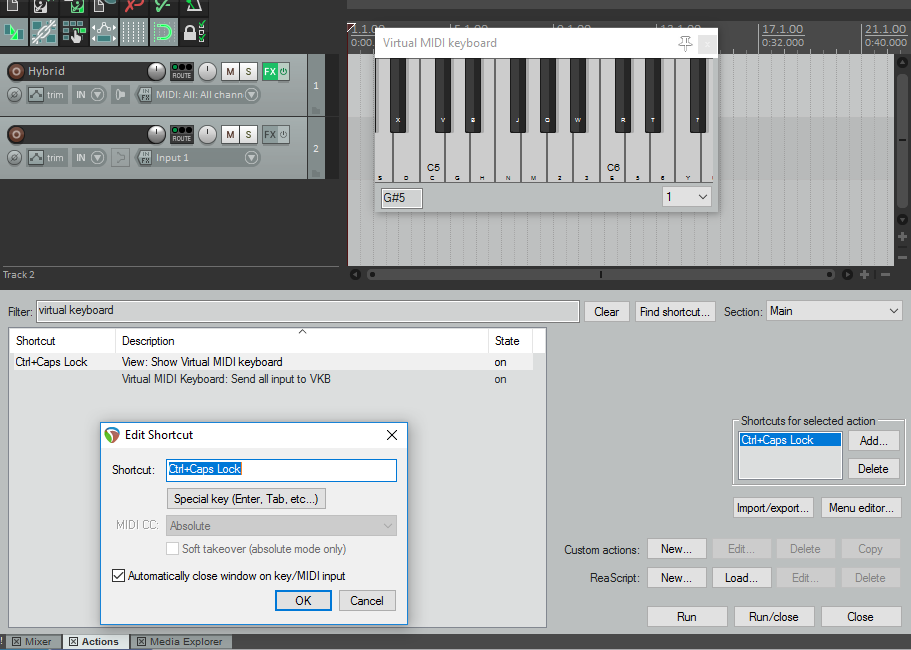Click Run/close button
This screenshot has width=911, height=650.
[774, 617]
